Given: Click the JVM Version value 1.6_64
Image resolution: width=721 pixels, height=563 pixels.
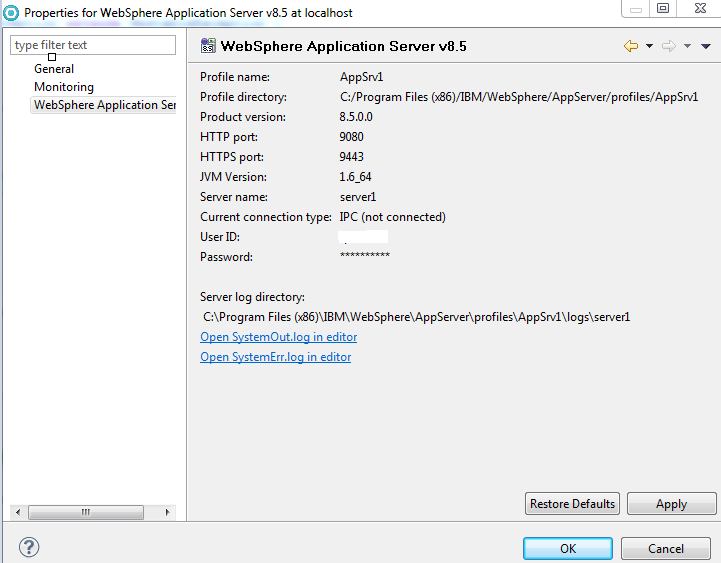Looking at the screenshot, I should [x=355, y=177].
